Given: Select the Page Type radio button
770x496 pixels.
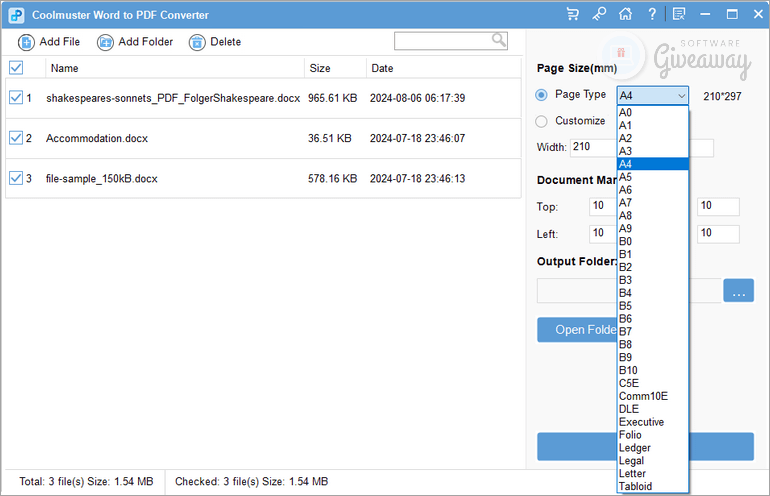Looking at the screenshot, I should click(x=541, y=95).
